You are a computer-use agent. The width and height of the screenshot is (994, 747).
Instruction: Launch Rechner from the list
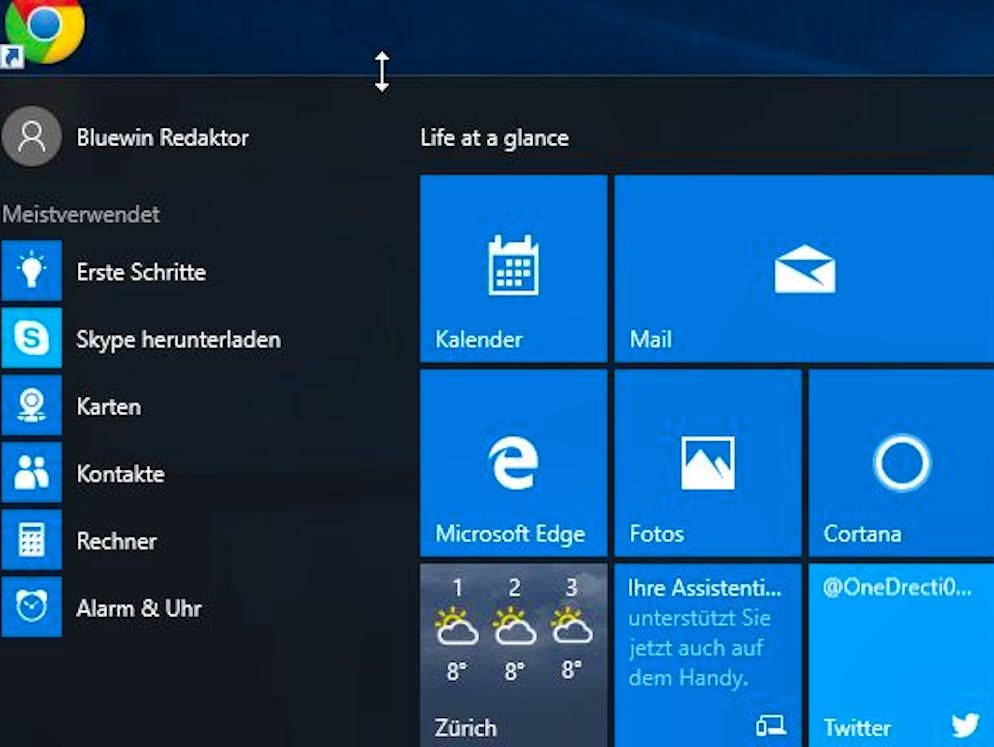(x=116, y=541)
